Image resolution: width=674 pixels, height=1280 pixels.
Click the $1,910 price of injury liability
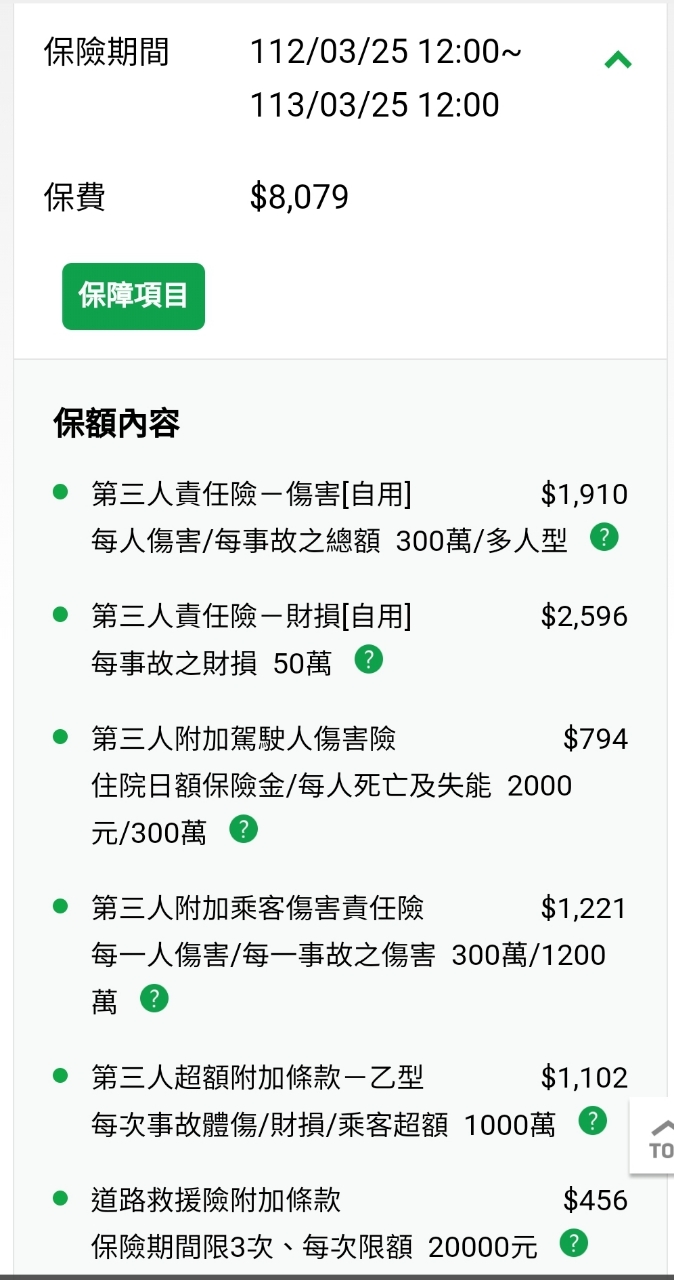(584, 494)
